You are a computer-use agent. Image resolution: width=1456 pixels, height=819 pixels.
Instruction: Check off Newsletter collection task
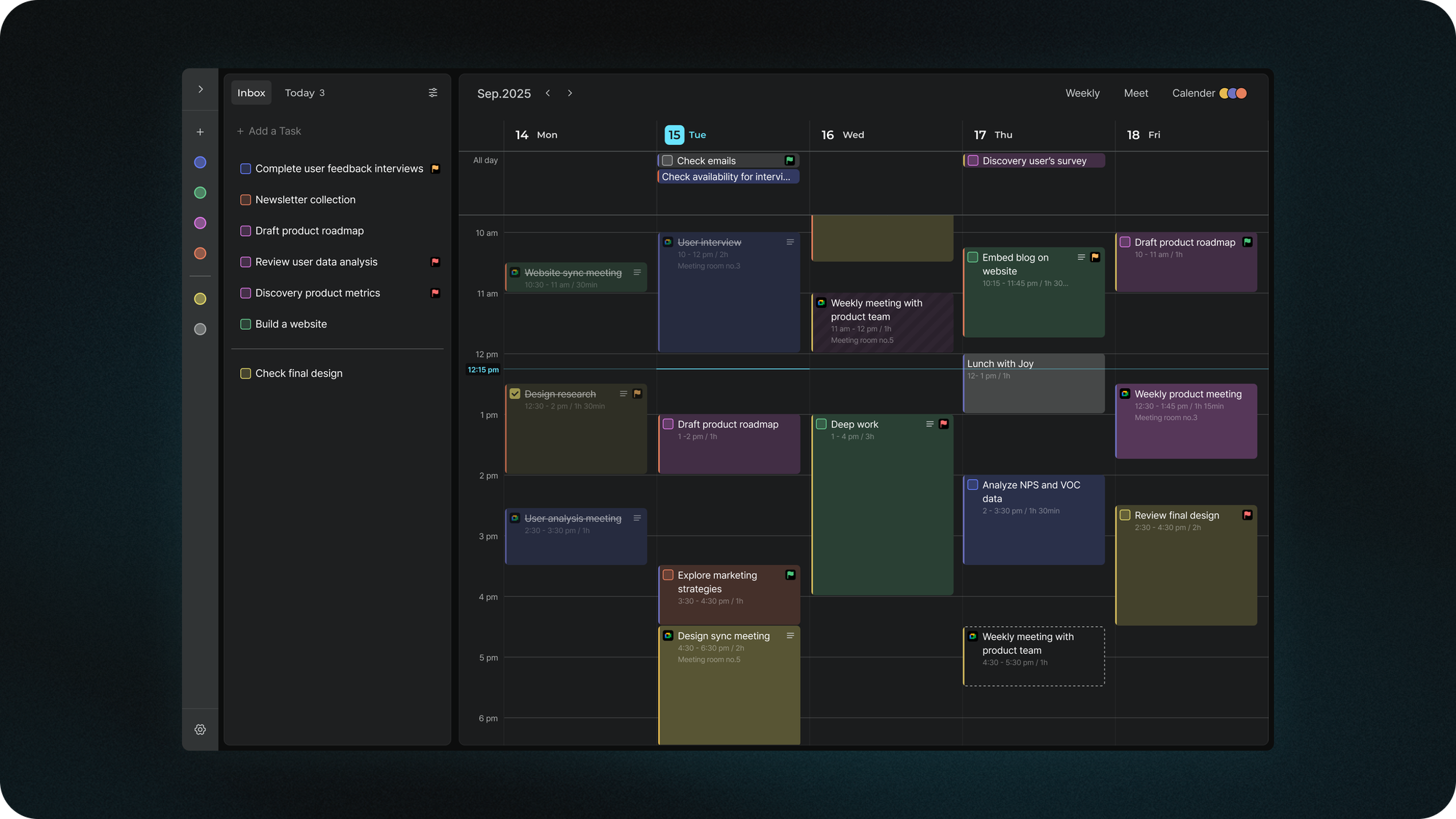(x=245, y=199)
